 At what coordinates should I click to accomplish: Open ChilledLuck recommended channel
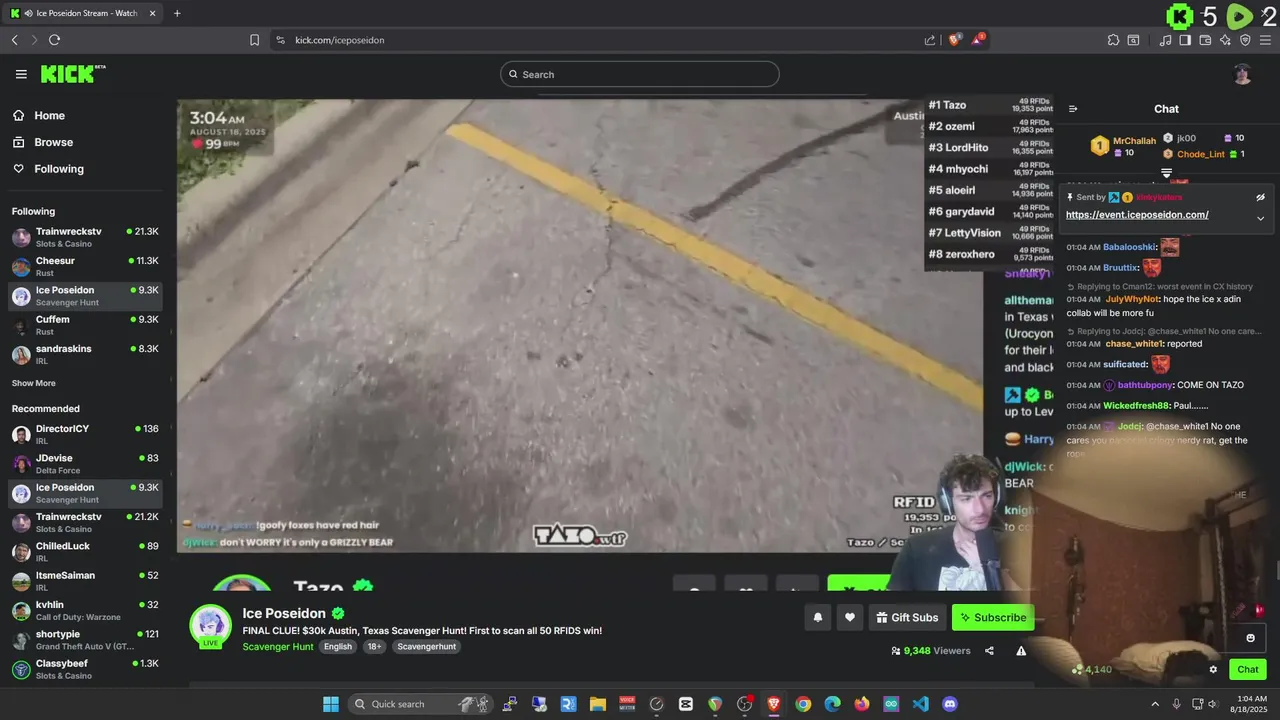pyautogui.click(x=85, y=551)
